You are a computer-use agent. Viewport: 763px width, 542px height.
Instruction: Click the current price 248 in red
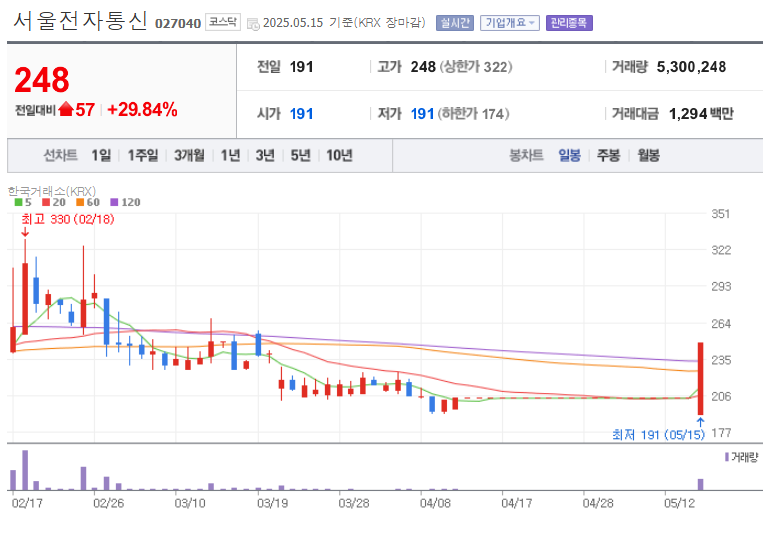[42, 80]
